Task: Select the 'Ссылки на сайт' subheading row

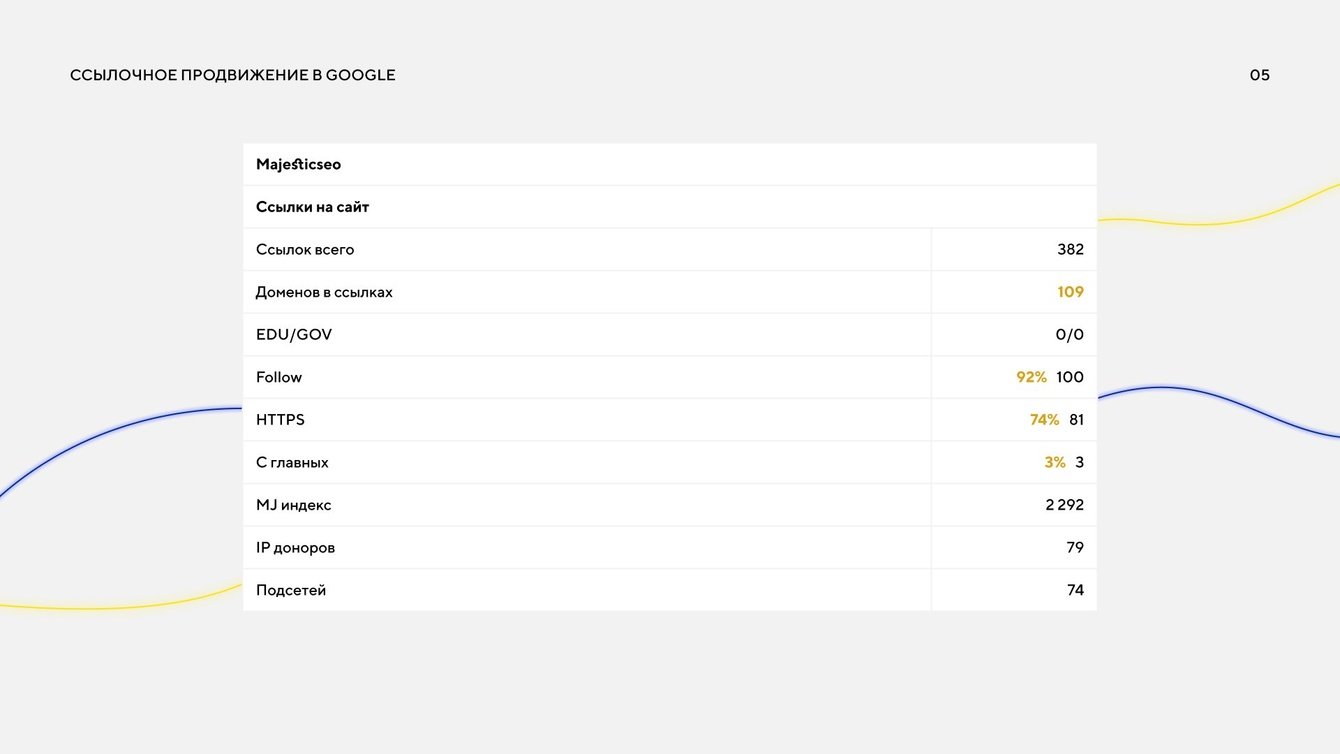Action: tap(312, 207)
